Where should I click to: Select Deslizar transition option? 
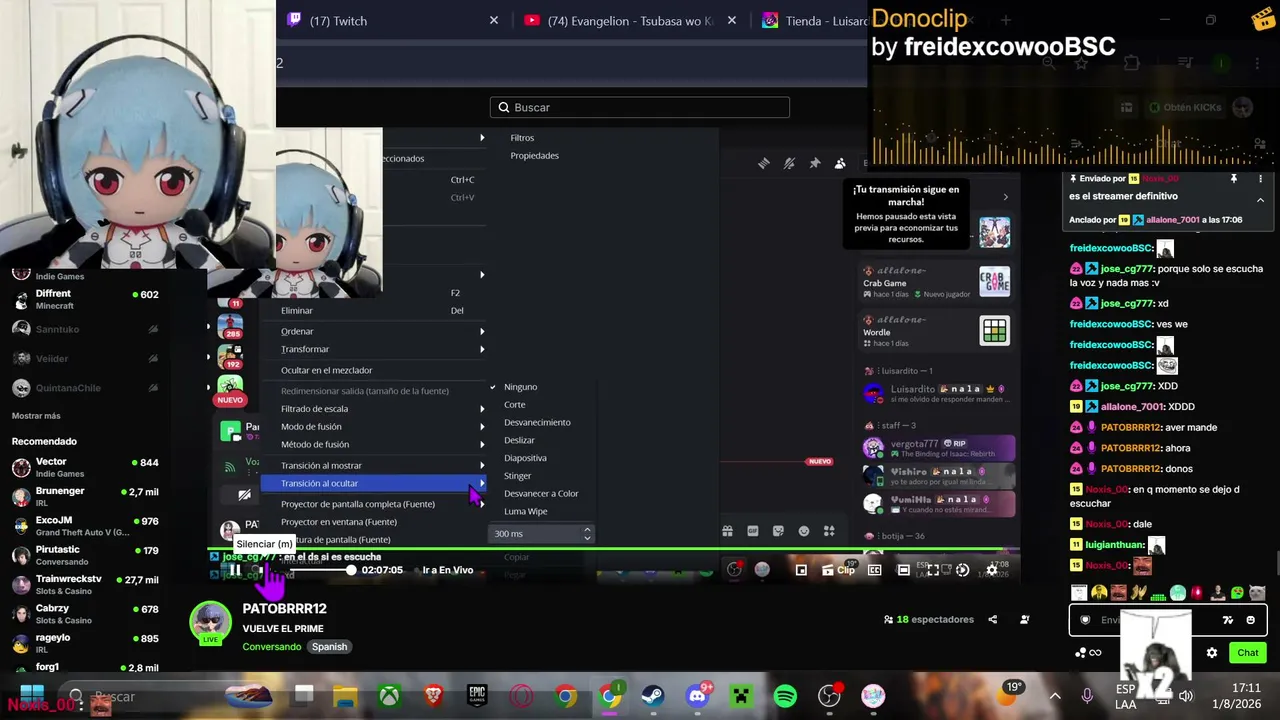tap(519, 441)
